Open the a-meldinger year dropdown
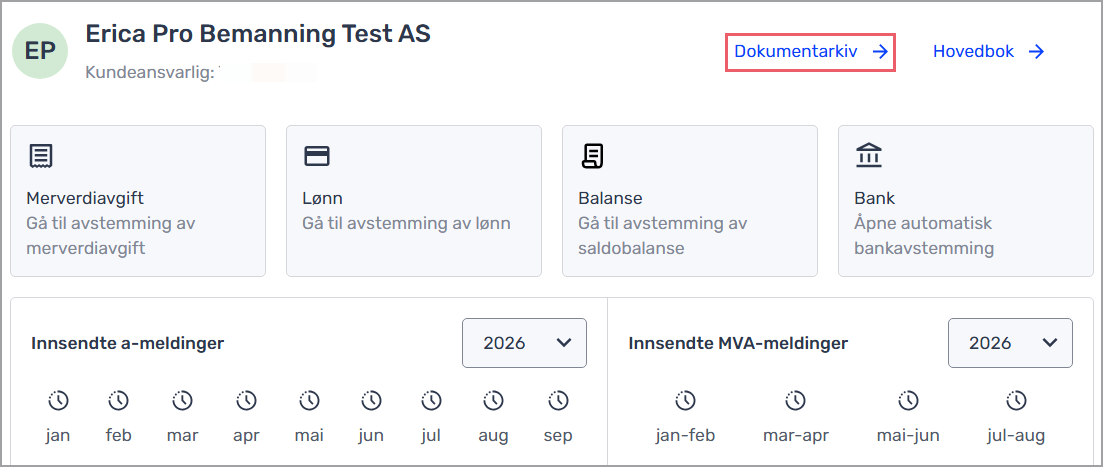 click(x=524, y=343)
